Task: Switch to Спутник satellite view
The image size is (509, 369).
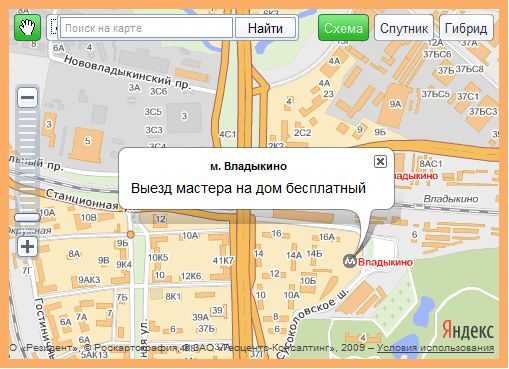Action: (x=404, y=28)
